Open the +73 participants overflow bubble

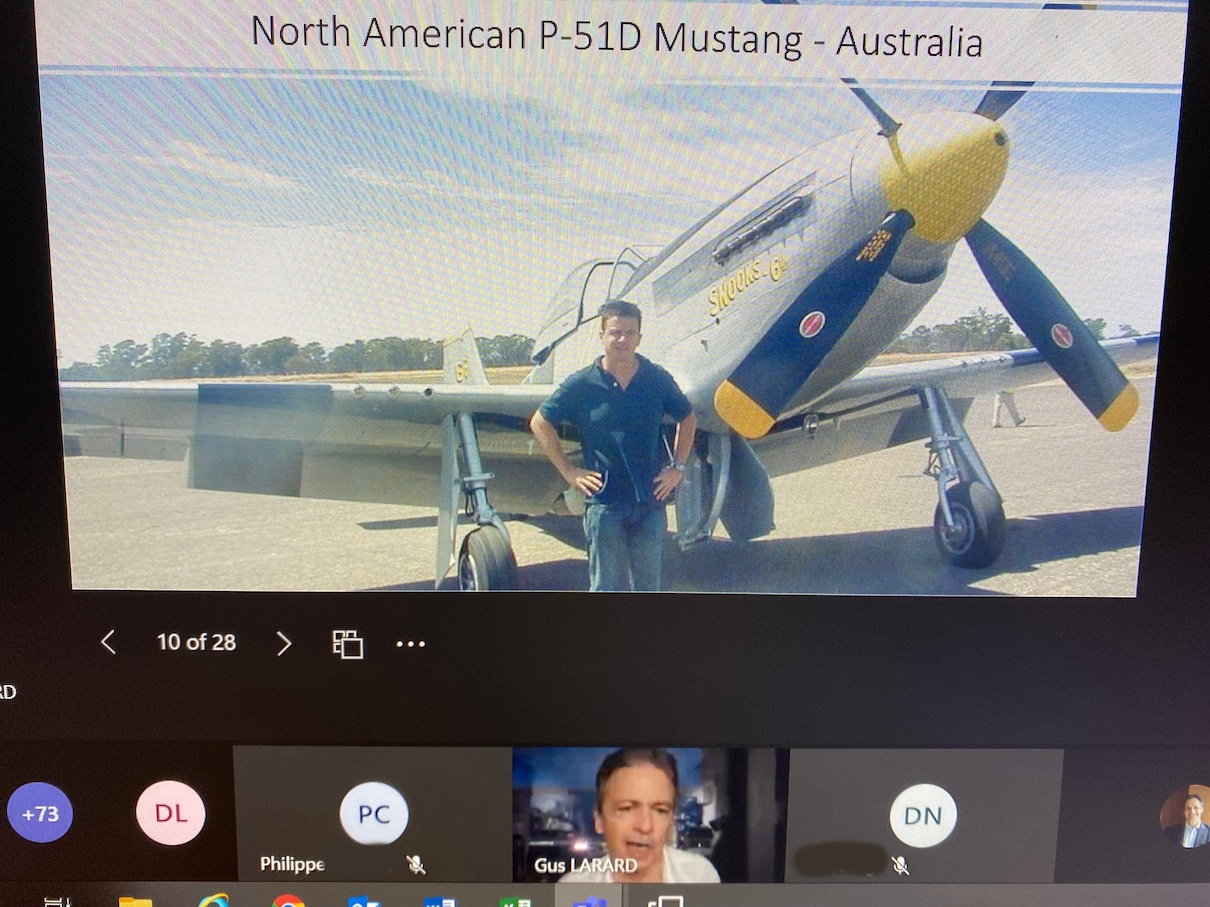(39, 813)
